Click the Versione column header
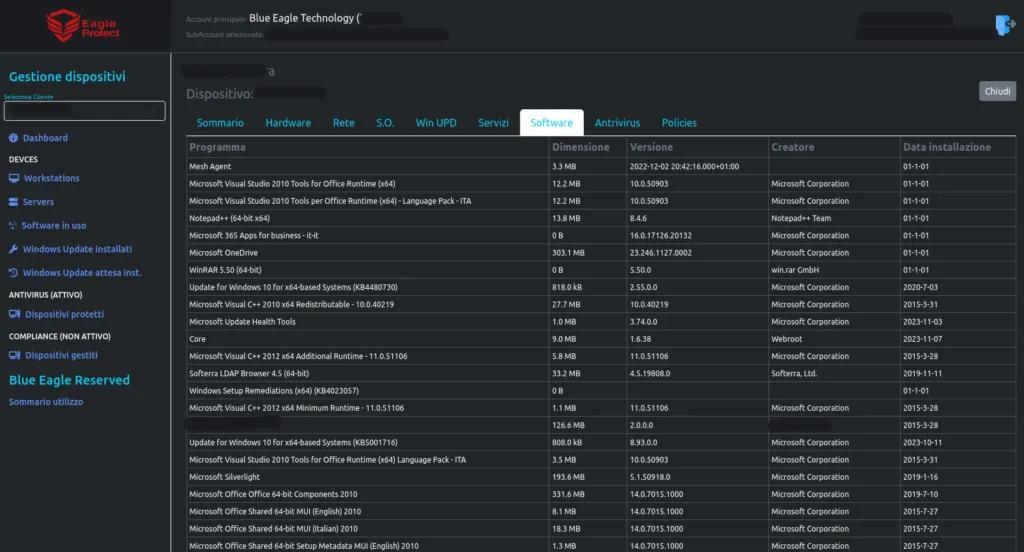Viewport: 1024px width, 552px height. point(697,147)
